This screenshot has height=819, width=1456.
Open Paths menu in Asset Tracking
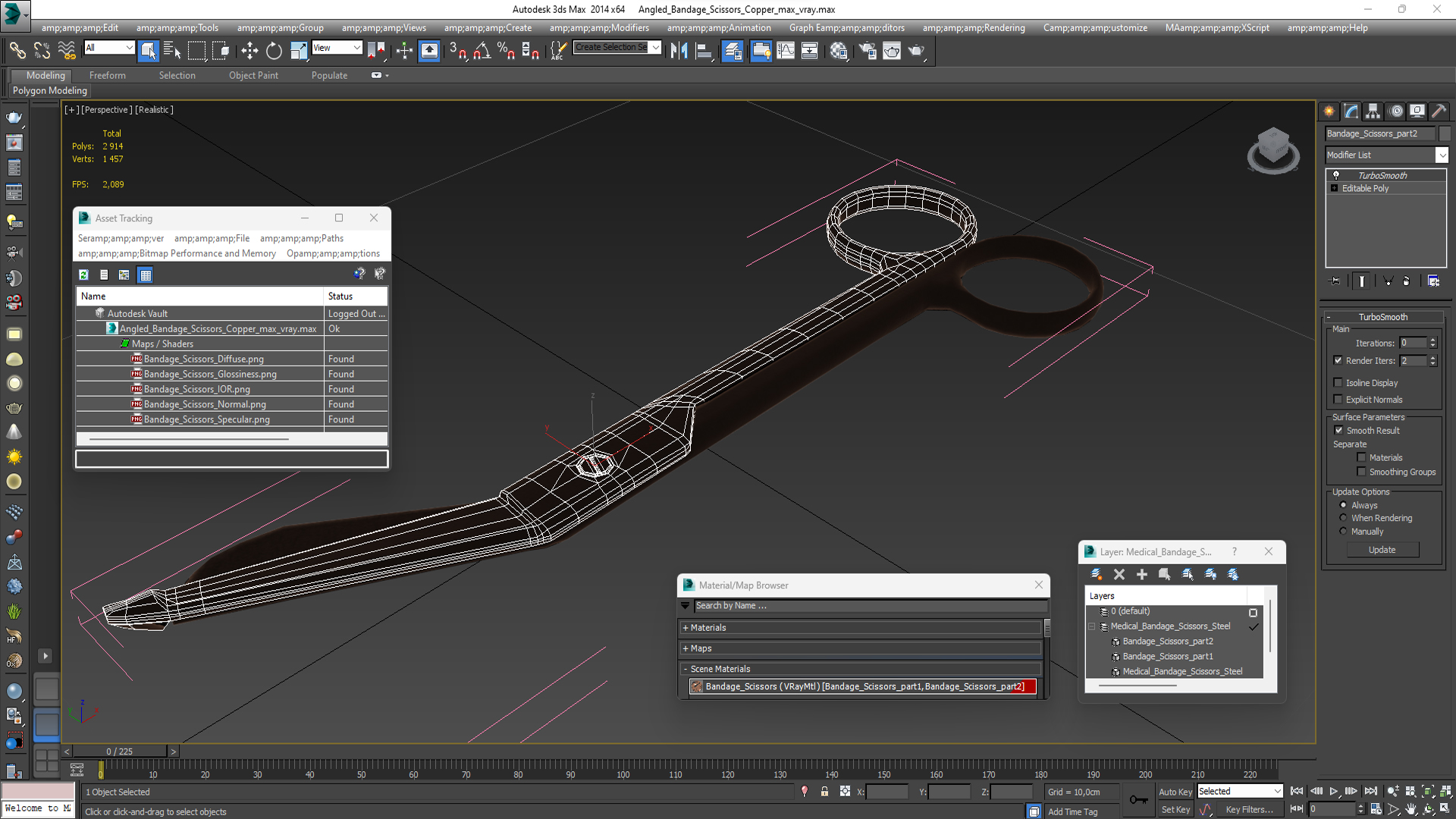click(302, 238)
